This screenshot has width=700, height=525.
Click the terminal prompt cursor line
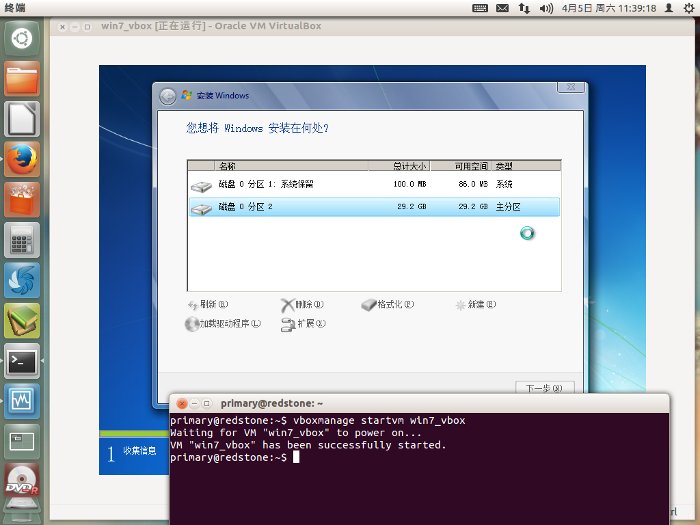[235, 458]
